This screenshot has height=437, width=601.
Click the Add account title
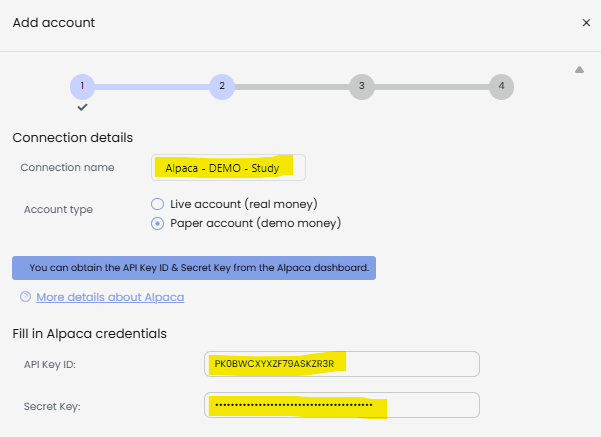click(x=54, y=23)
